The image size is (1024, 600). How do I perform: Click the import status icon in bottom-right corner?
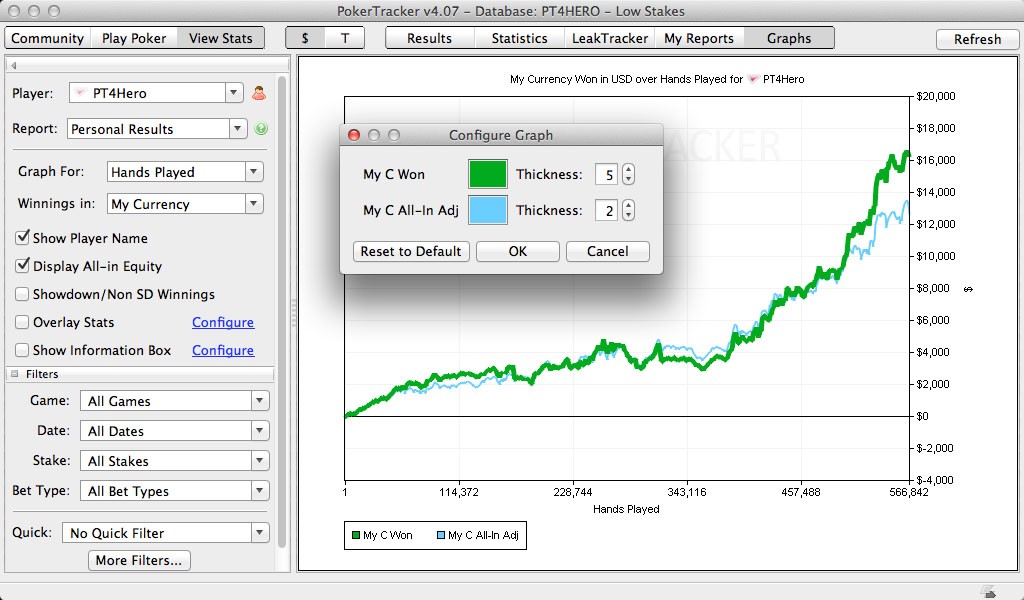[988, 591]
